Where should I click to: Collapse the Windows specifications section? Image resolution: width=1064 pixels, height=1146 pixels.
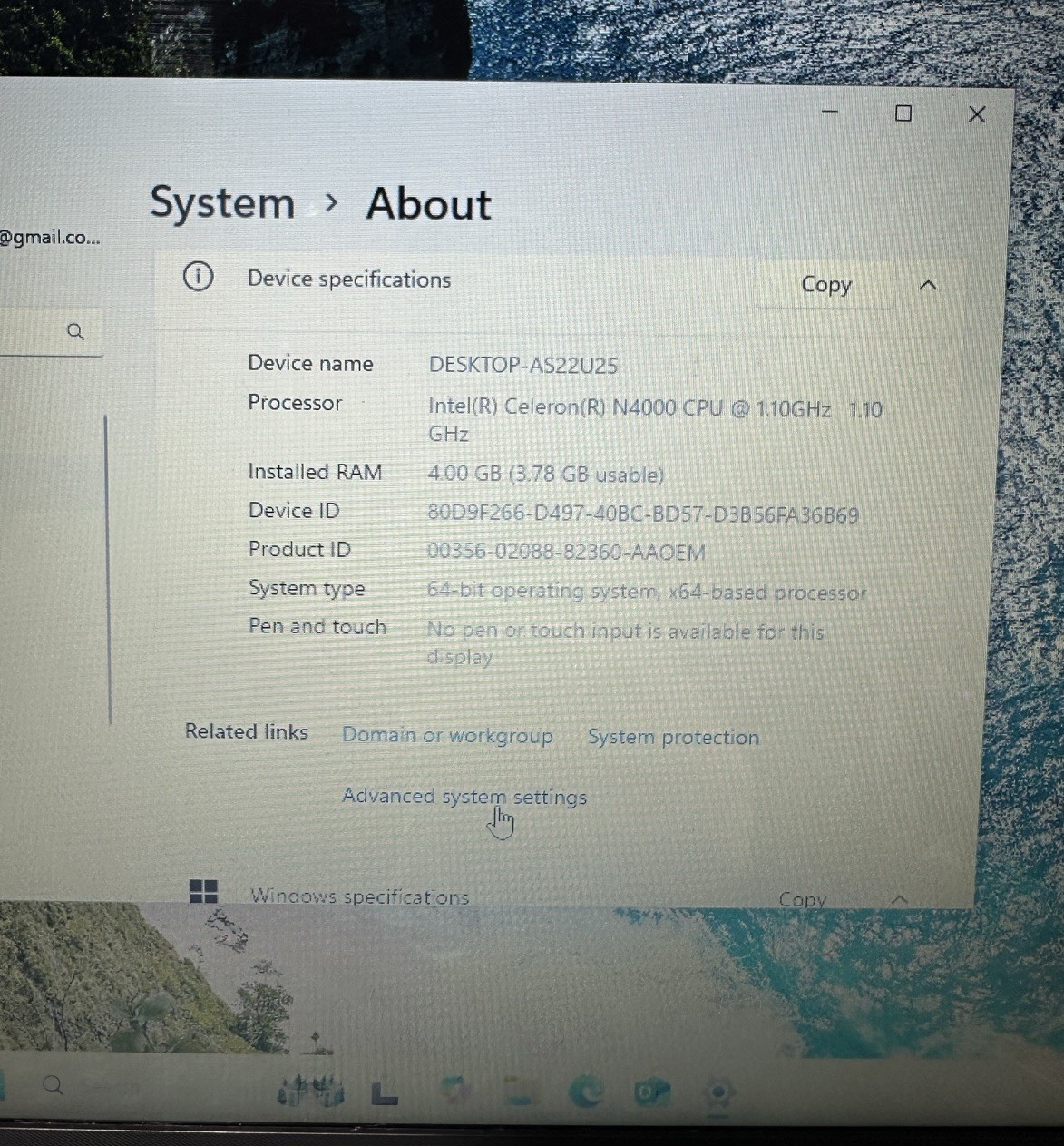pos(899,898)
